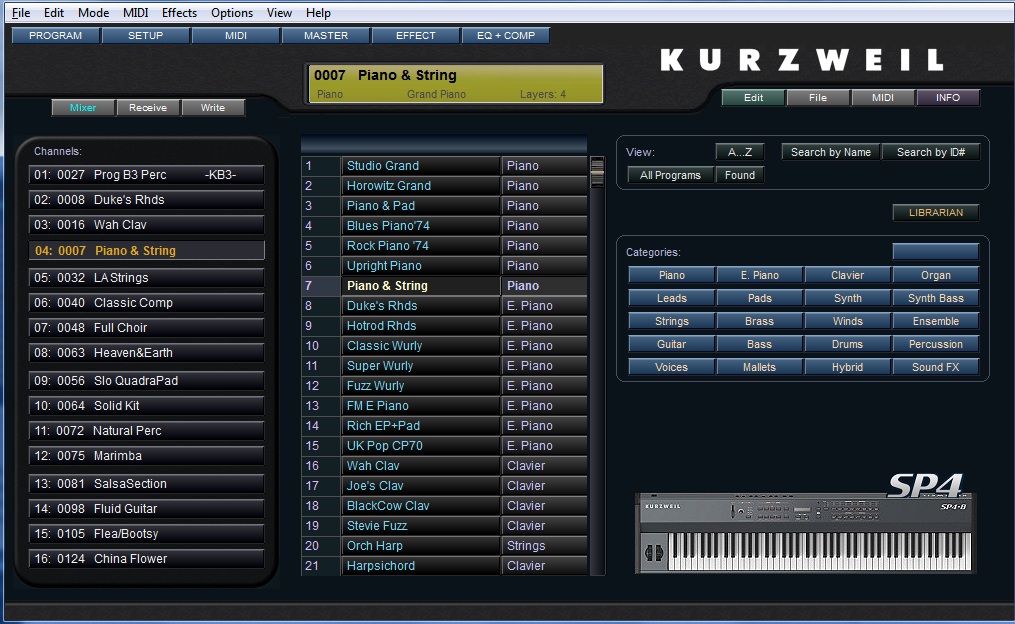Open the Mode menu
This screenshot has width=1015, height=624.
pyautogui.click(x=93, y=13)
